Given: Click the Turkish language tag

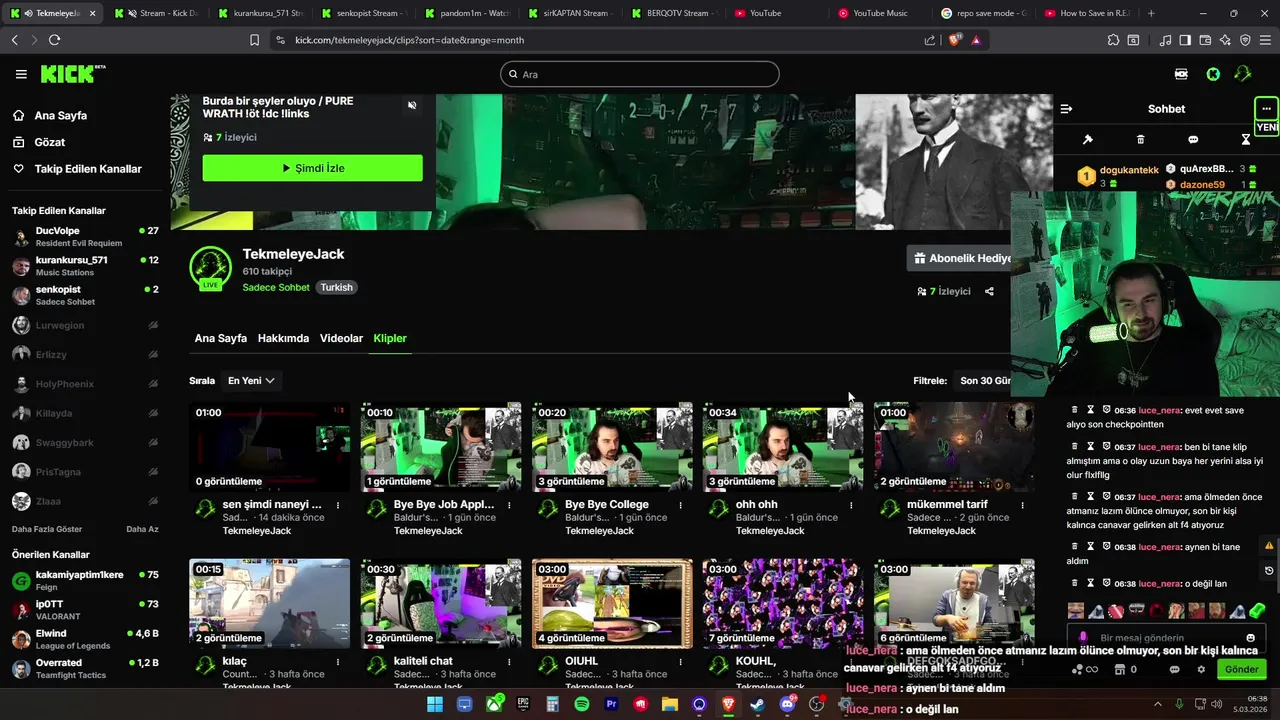Looking at the screenshot, I should point(337,287).
